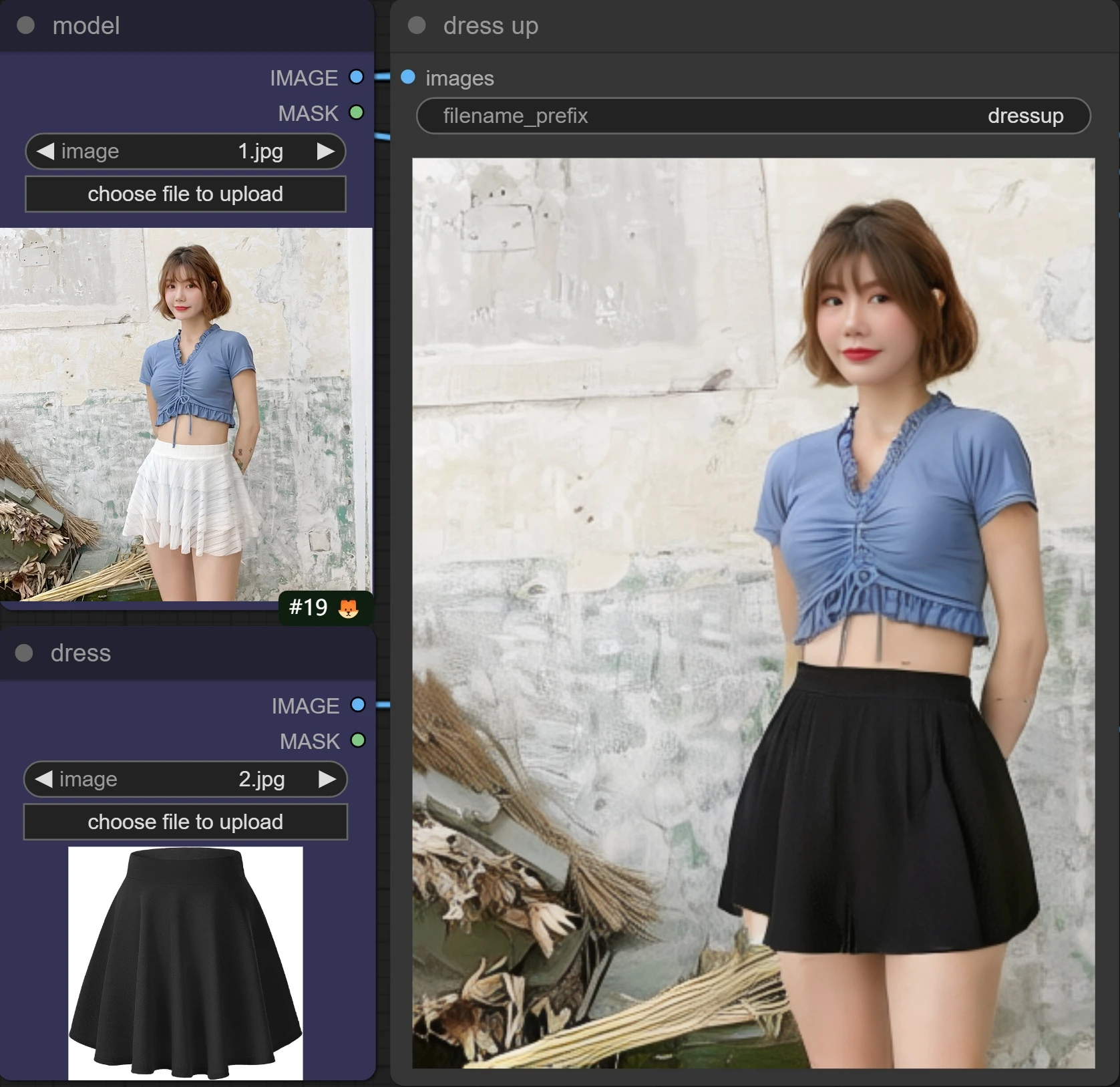Image resolution: width=1120 pixels, height=1087 pixels.
Task: Click the IMAGE output dot on model node
Action: click(356, 77)
